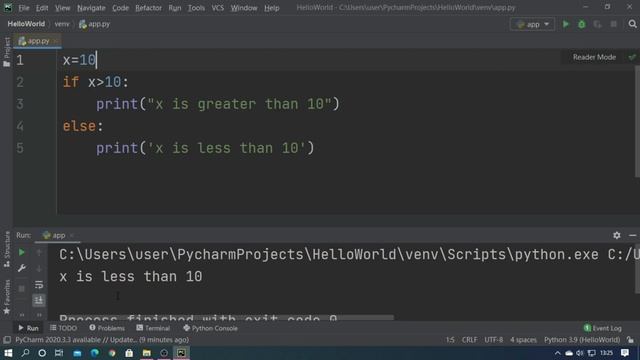The image size is (640, 360).
Task: Open Run panel gear settings
Action: pyautogui.click(x=617, y=236)
